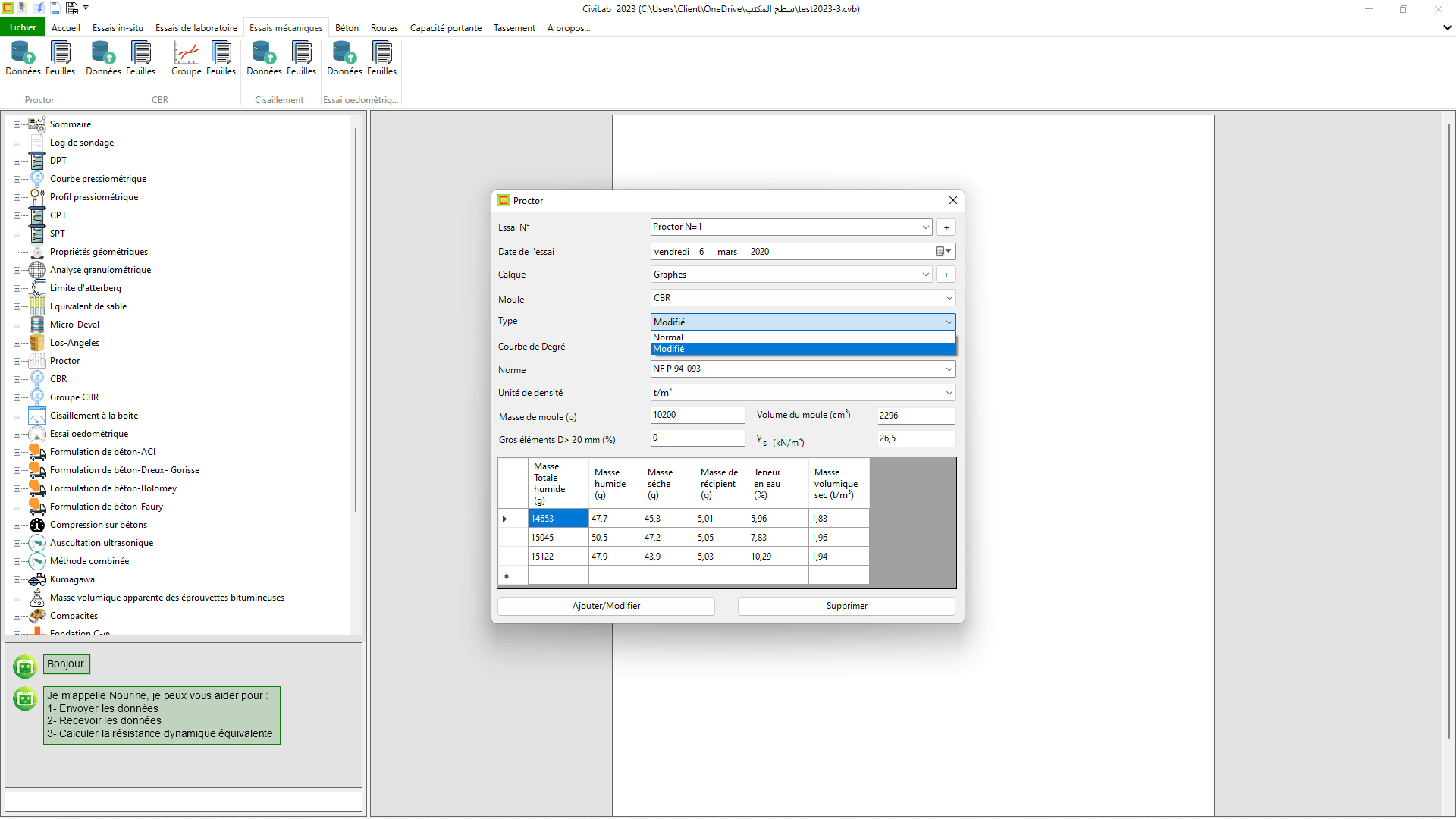Viewport: 1456px width, 819px height.
Task: Add a new Essai N° with plus button
Action: (x=946, y=227)
